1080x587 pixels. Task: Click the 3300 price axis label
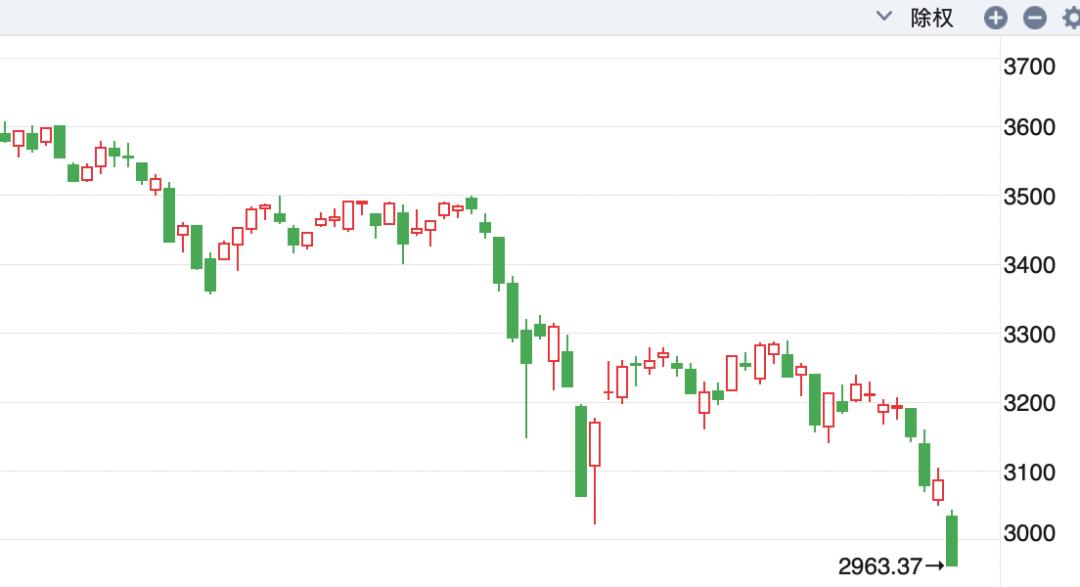point(1029,335)
